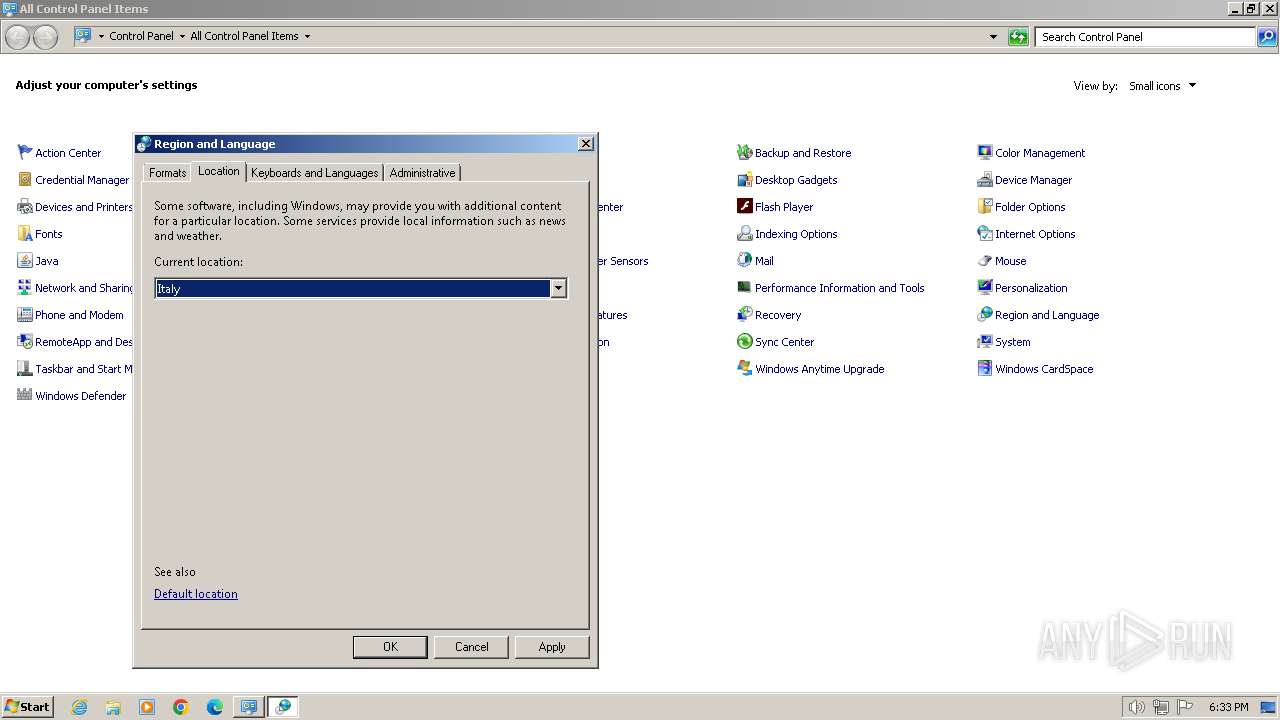This screenshot has height=720, width=1280.
Task: Open the Windows Defender icon
Action: click(25, 395)
